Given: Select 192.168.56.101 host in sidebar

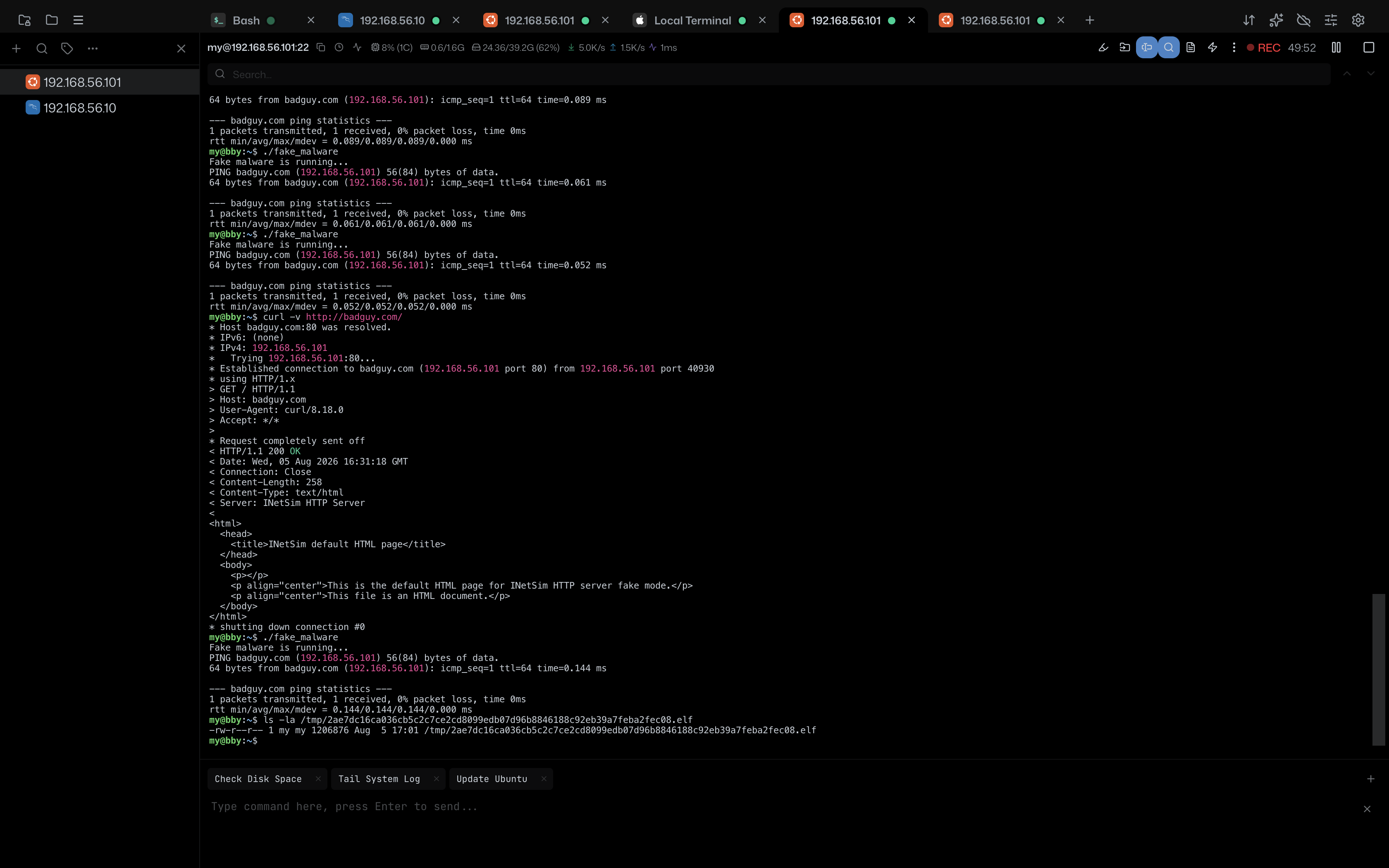Looking at the screenshot, I should tap(100, 82).
